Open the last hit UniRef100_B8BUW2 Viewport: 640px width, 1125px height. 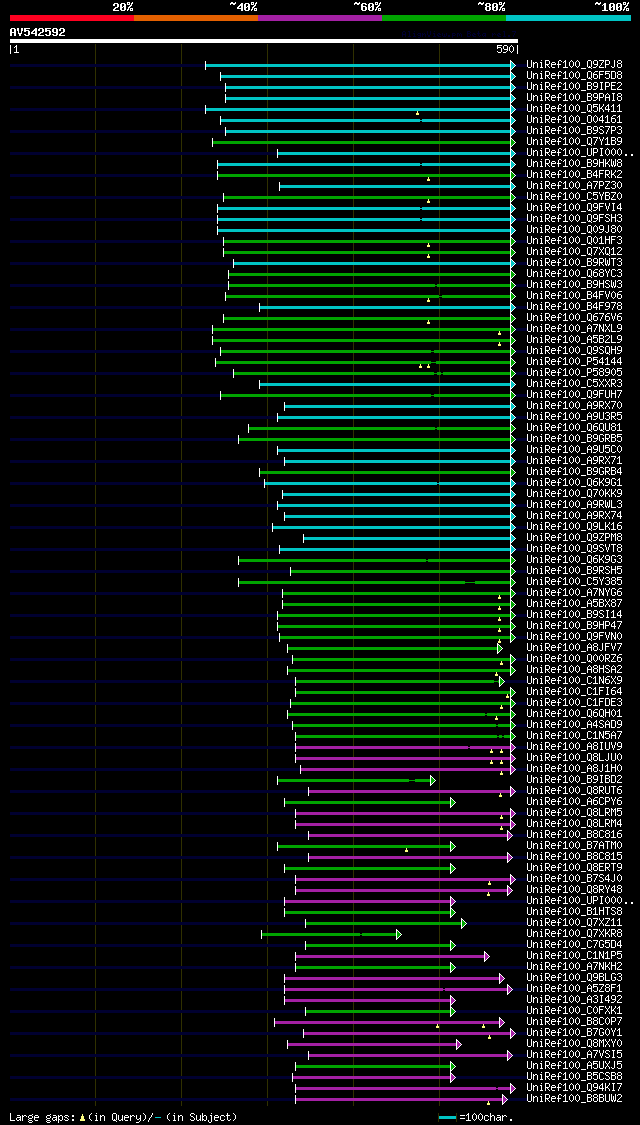point(574,1099)
